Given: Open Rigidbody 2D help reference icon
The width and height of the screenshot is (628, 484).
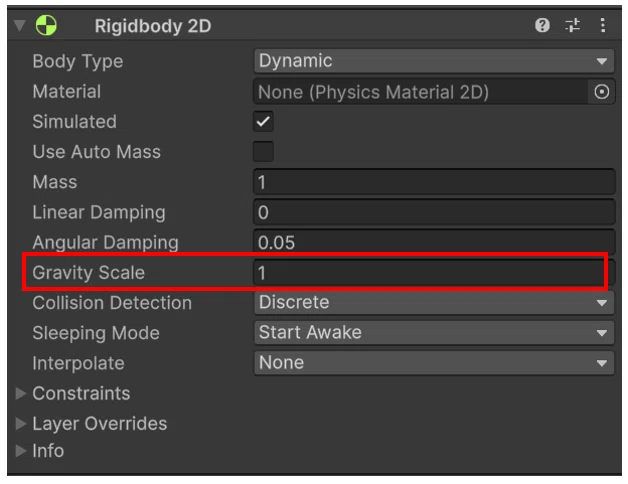Looking at the screenshot, I should coord(542,25).
